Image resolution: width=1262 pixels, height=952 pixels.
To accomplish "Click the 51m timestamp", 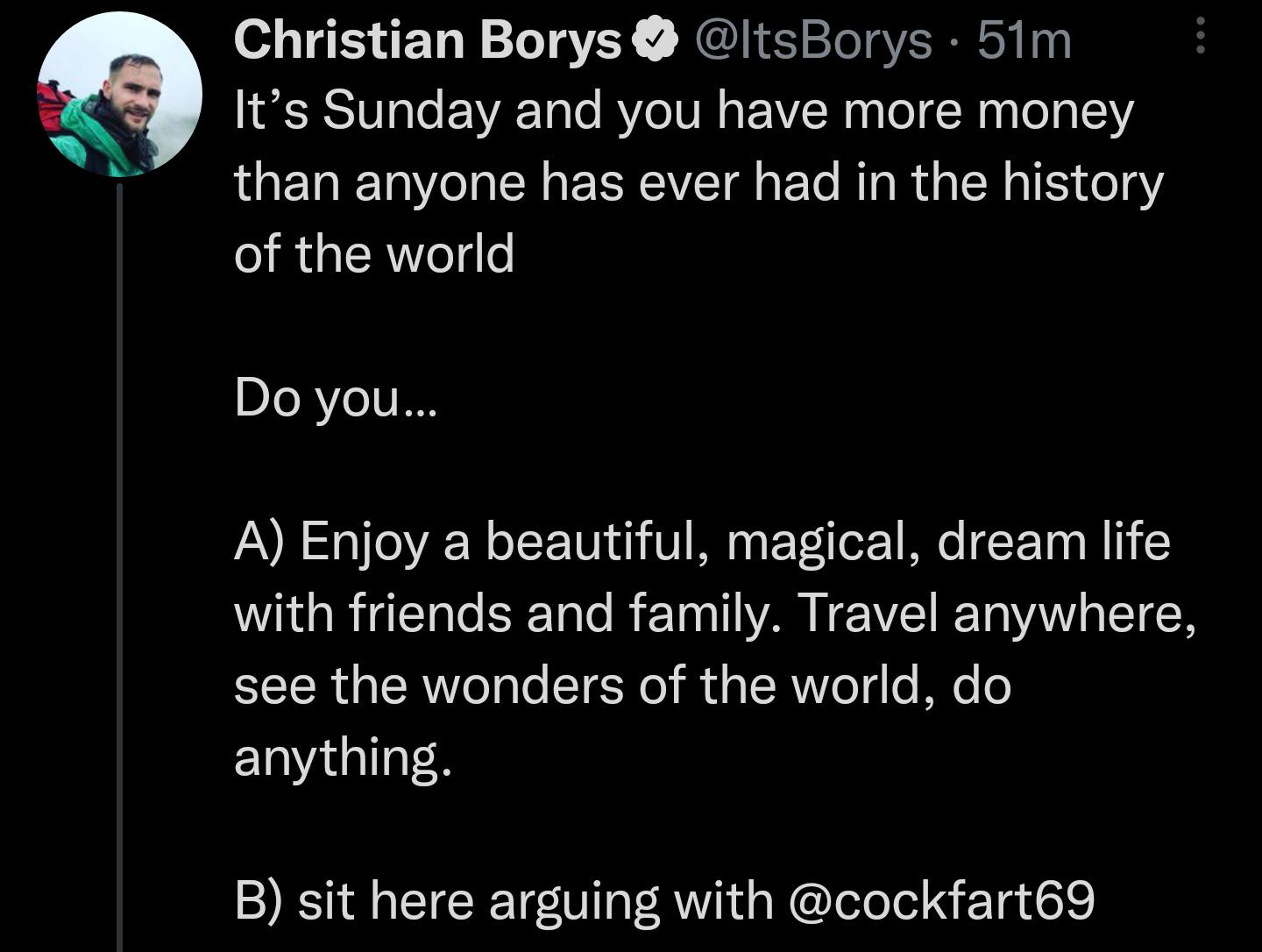I will tap(1024, 40).
